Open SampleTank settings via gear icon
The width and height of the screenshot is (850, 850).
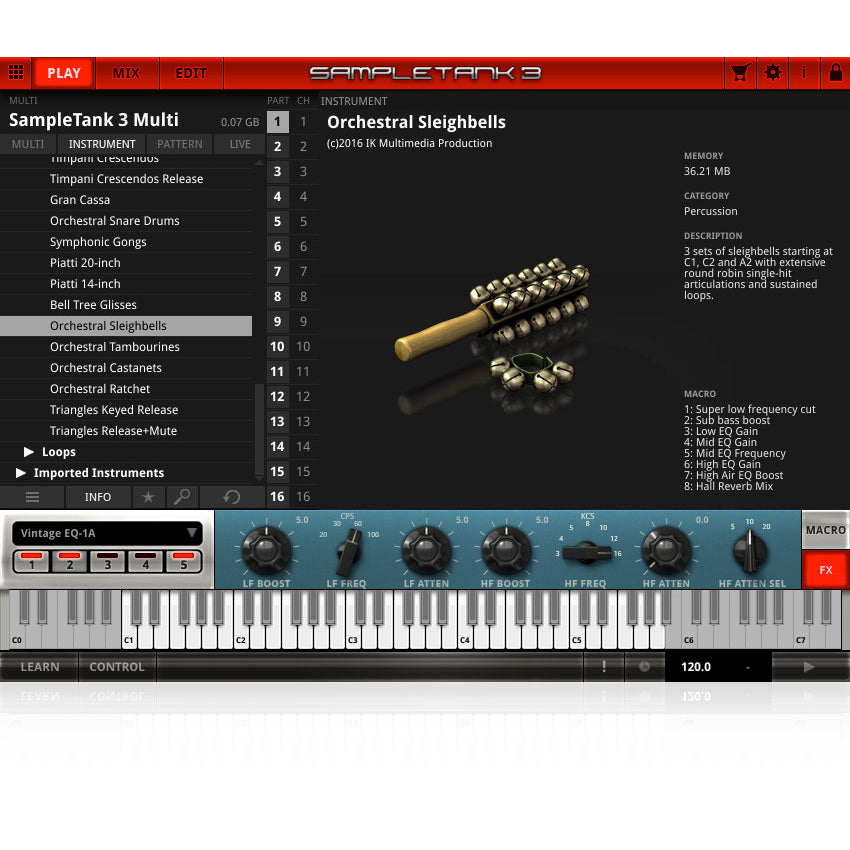(x=772, y=73)
